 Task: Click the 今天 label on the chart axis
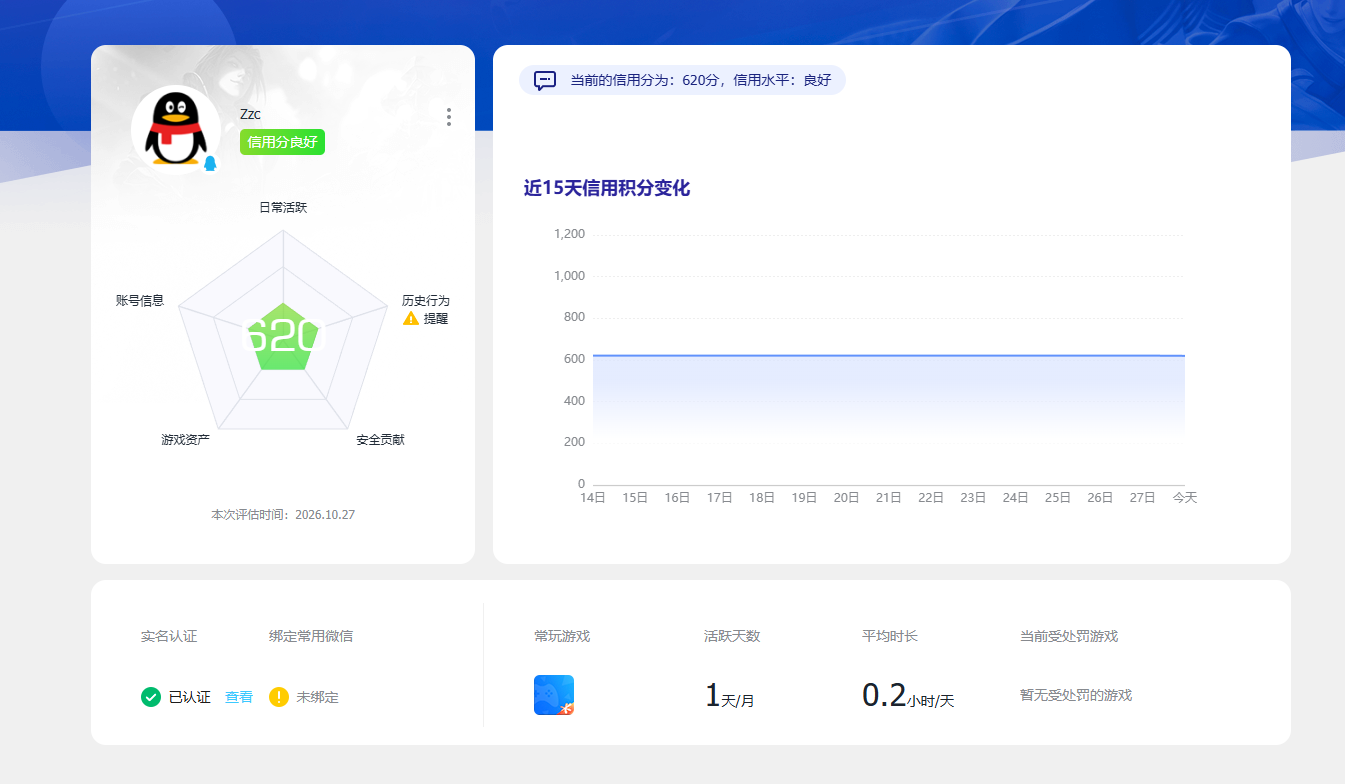pos(1185,497)
